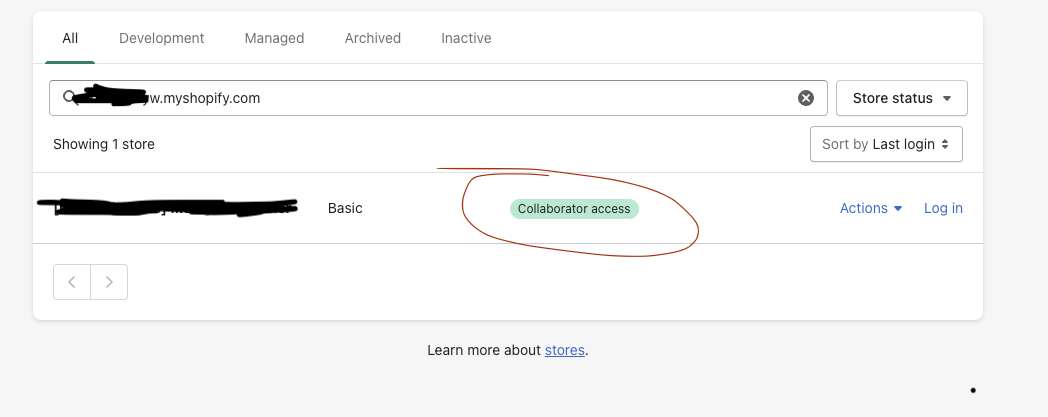The height and width of the screenshot is (417, 1048).
Task: Select the blacked-out store name in the row
Action: click(167, 208)
